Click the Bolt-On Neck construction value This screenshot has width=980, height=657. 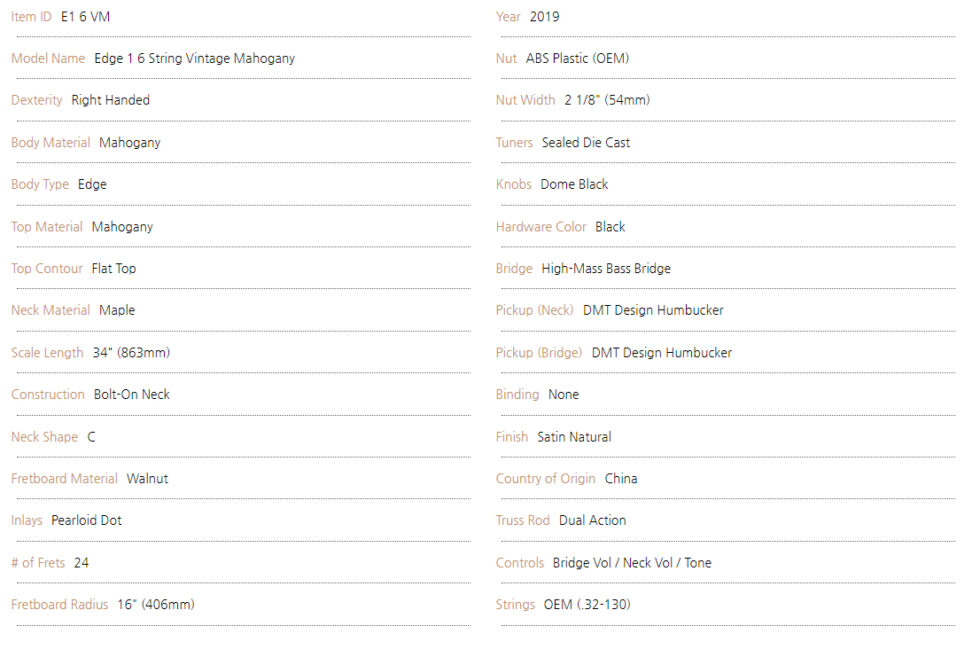click(132, 394)
